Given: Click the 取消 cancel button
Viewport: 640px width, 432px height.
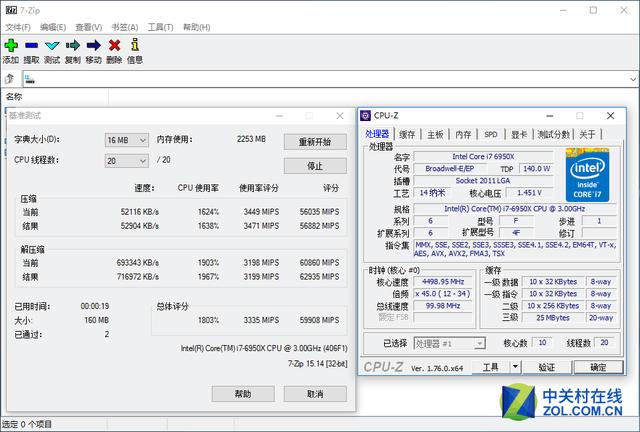Looking at the screenshot, I should [315, 394].
